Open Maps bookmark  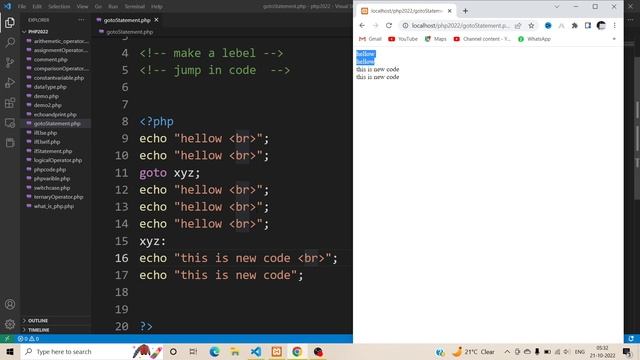[x=436, y=39]
